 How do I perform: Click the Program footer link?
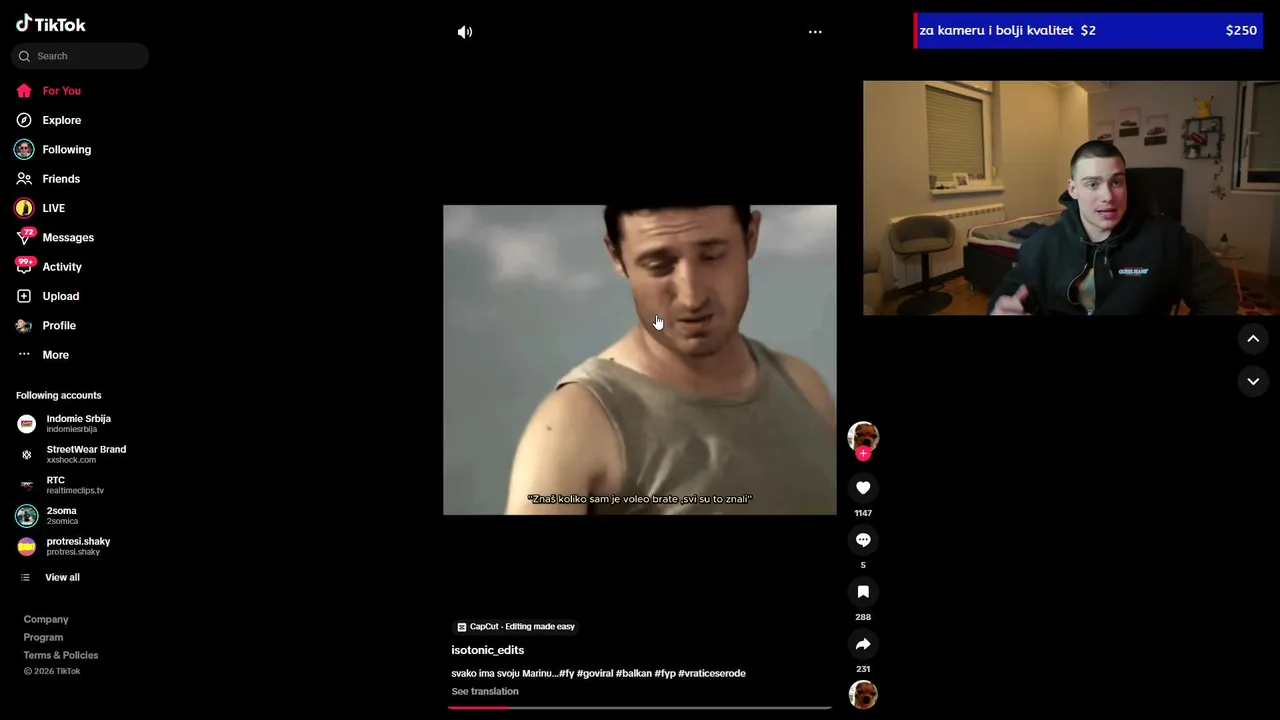(x=43, y=637)
